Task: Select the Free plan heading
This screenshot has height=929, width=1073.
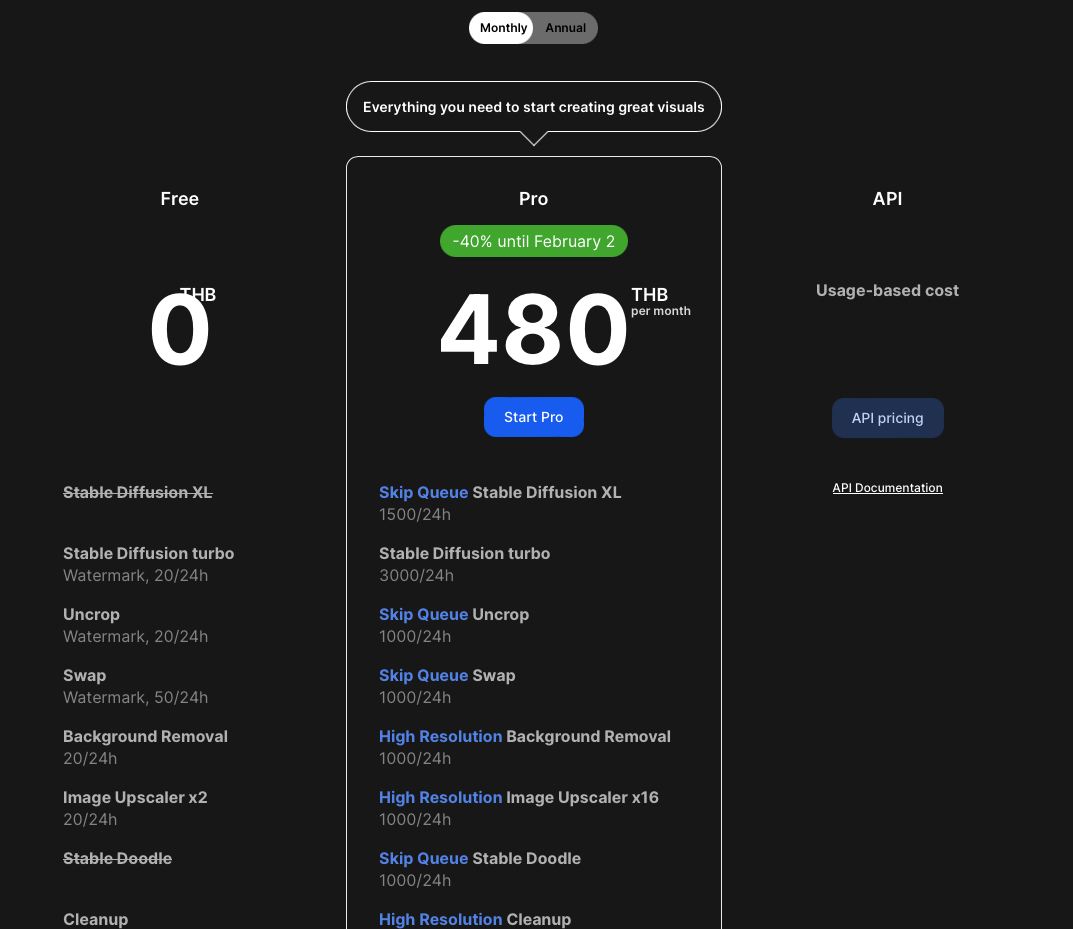Action: pyautogui.click(x=180, y=199)
